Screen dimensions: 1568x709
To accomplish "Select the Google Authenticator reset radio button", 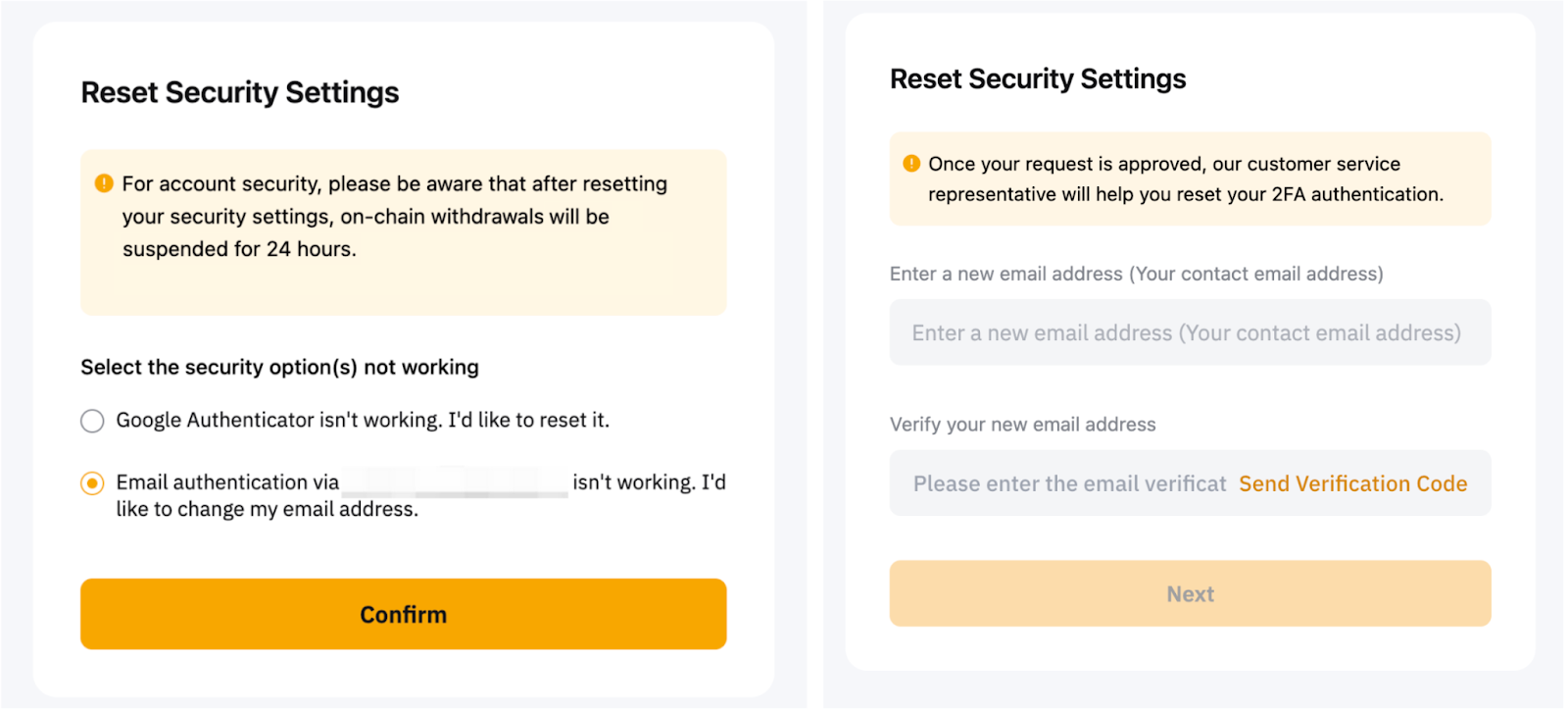I will [x=92, y=421].
